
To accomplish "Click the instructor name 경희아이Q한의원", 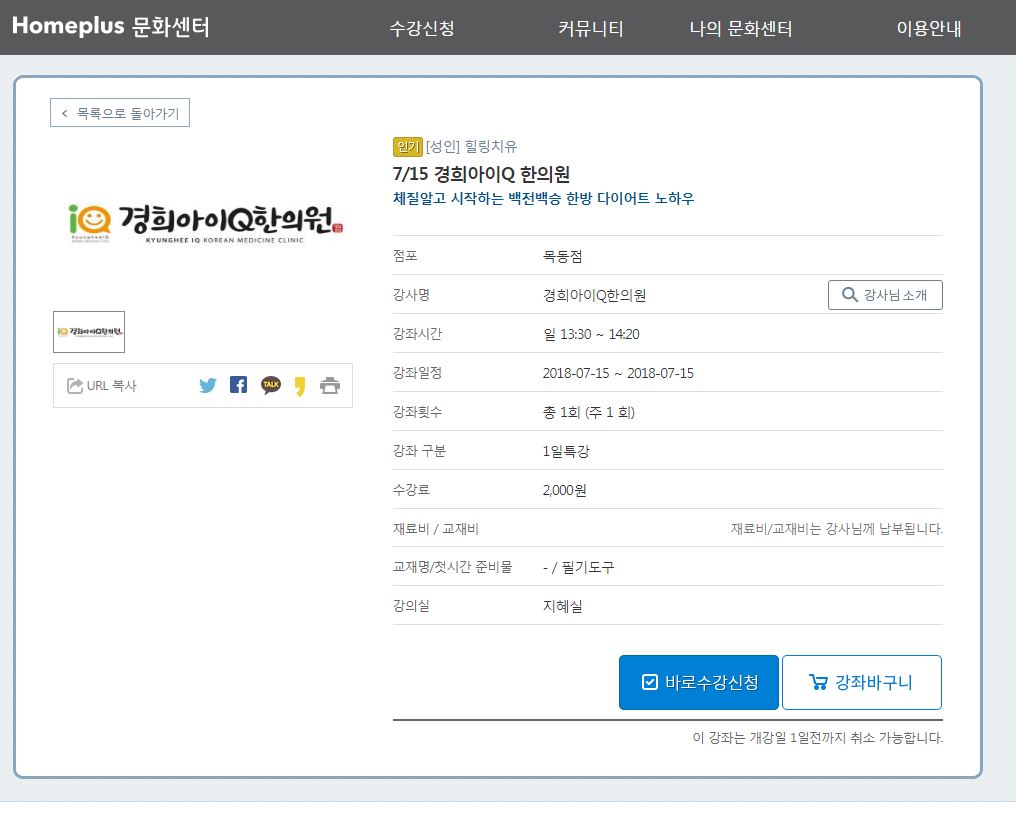I will coord(594,296).
